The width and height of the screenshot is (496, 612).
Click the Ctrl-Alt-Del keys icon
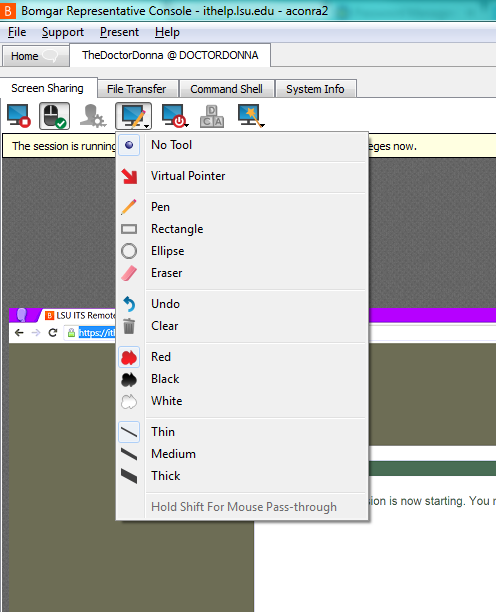[x=212, y=116]
